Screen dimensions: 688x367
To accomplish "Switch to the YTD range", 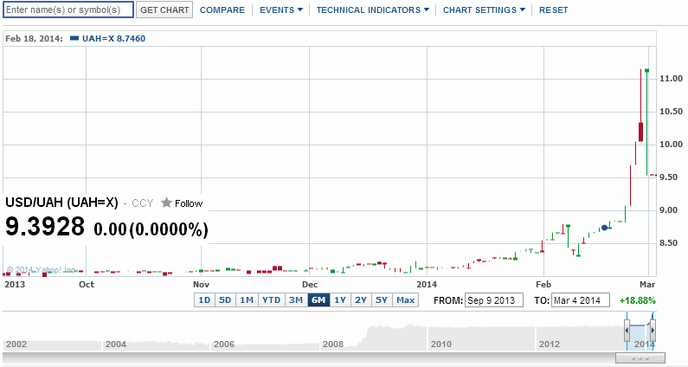I will click(x=271, y=300).
